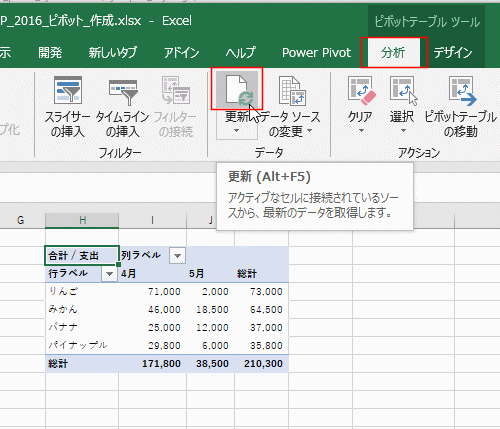Viewport: 500px width, 429px height.
Task: Click the クリア pivot icon
Action: coord(361,89)
